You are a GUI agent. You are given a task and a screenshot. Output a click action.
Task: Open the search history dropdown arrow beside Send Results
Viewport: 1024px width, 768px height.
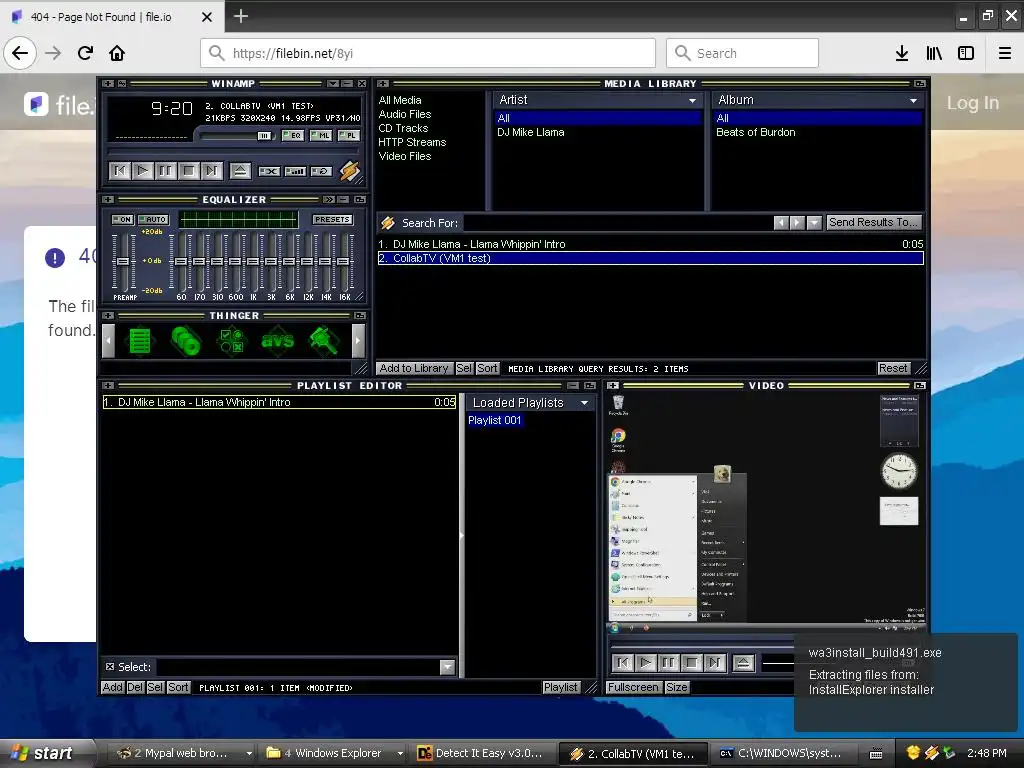click(x=814, y=223)
